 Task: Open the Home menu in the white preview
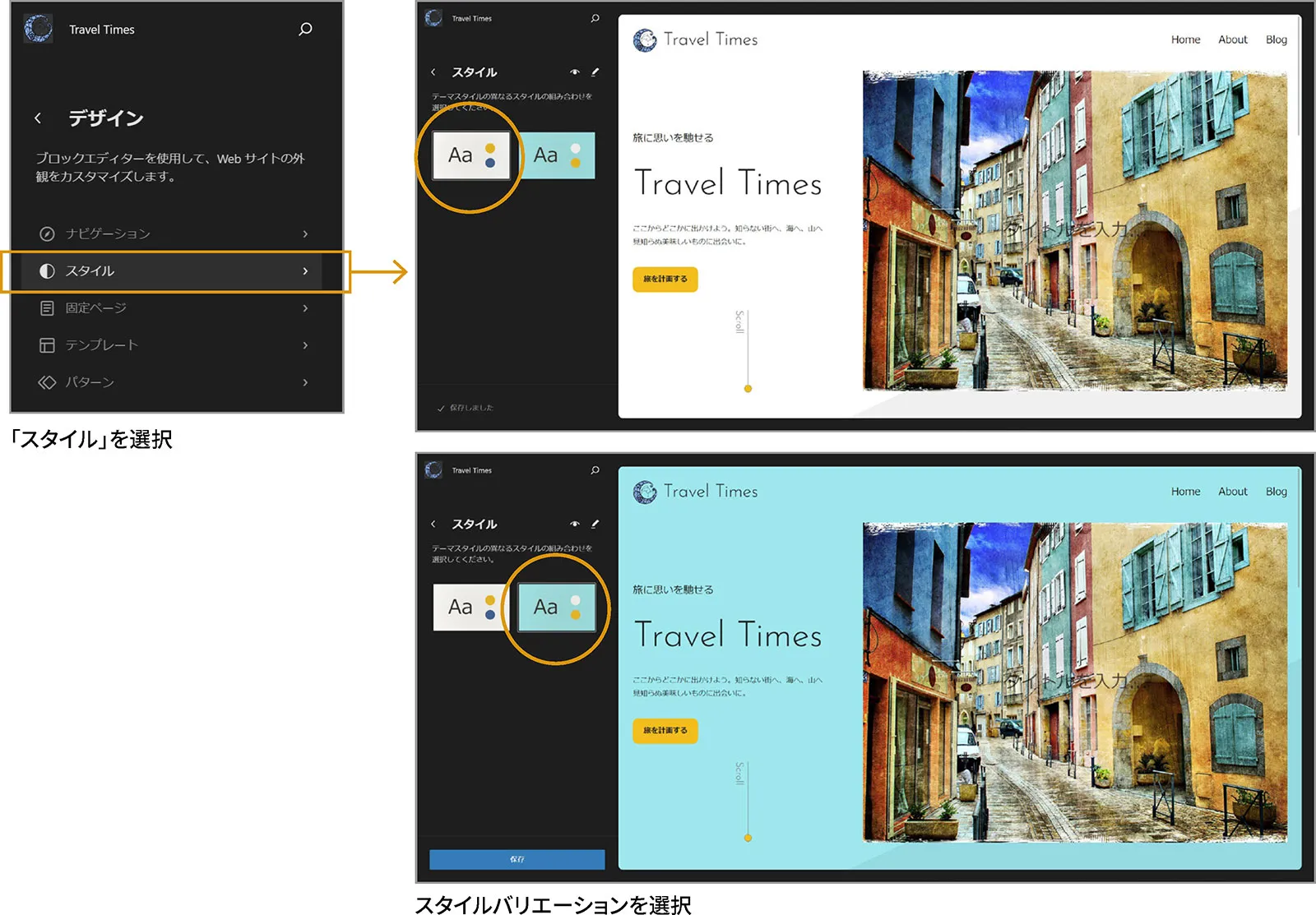[x=1185, y=39]
